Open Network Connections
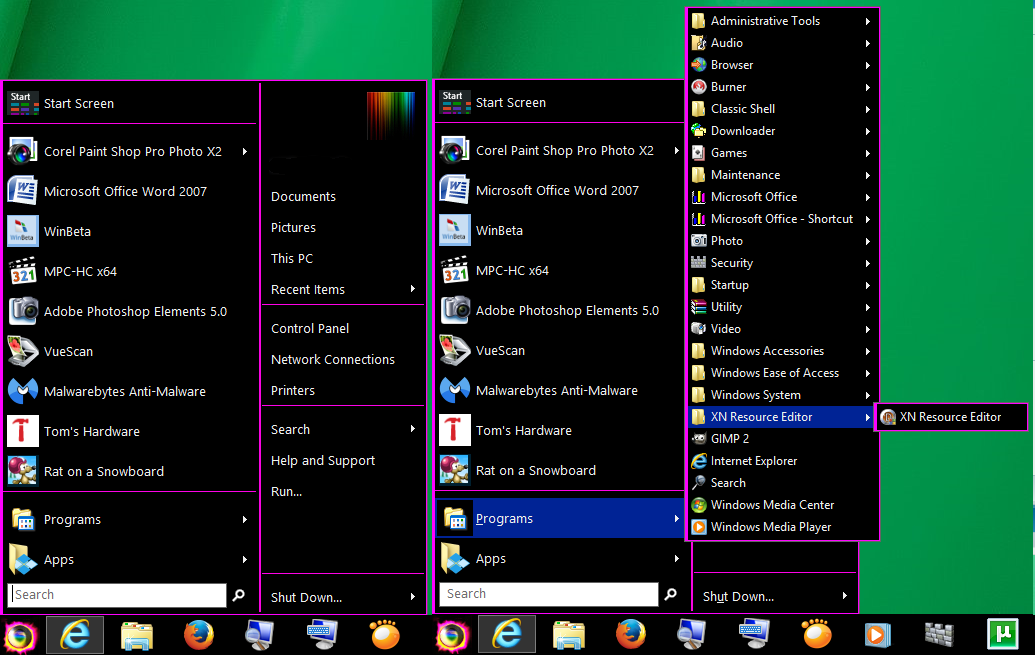The width and height of the screenshot is (1035, 655). (333, 359)
